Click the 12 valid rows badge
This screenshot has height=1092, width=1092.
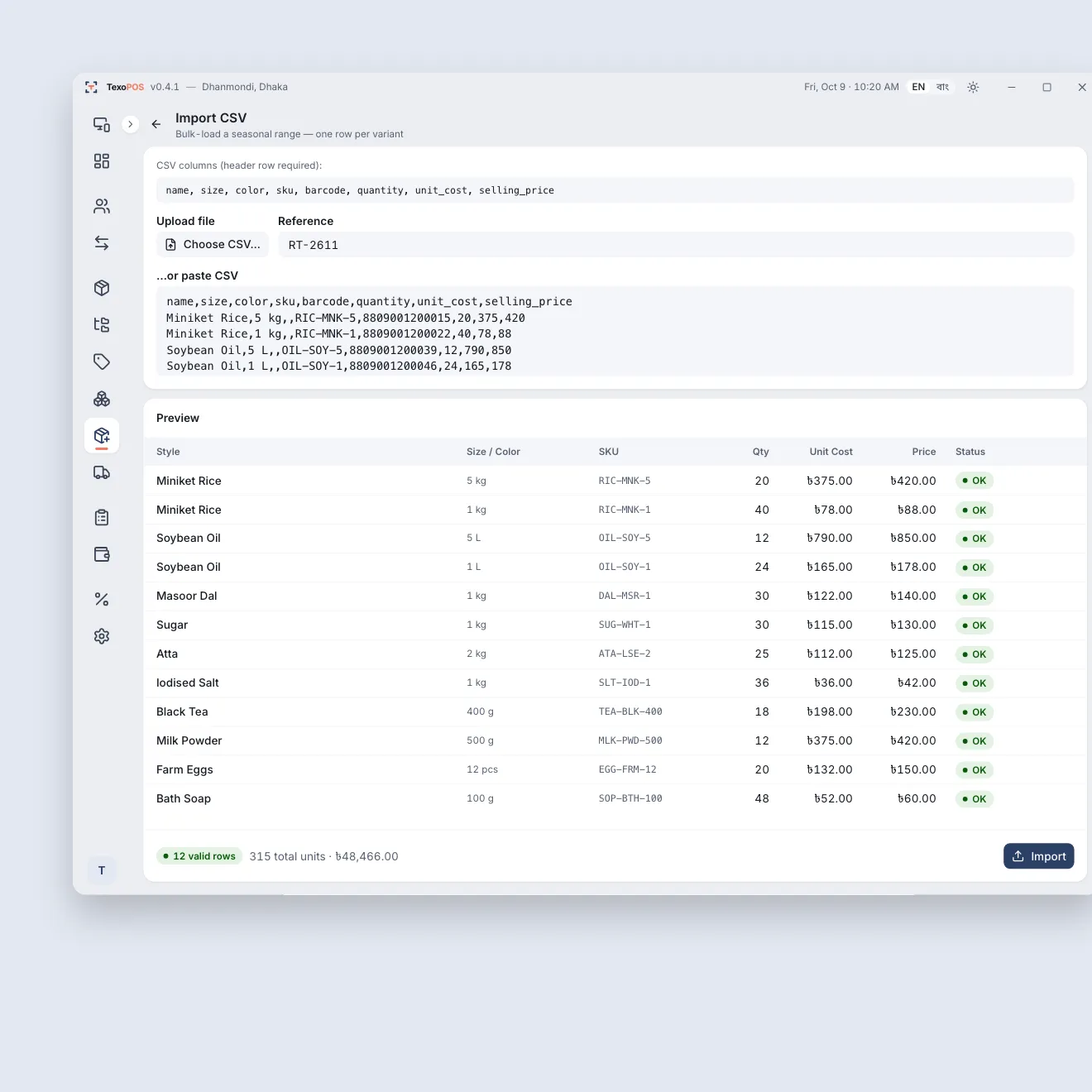[x=199, y=856]
